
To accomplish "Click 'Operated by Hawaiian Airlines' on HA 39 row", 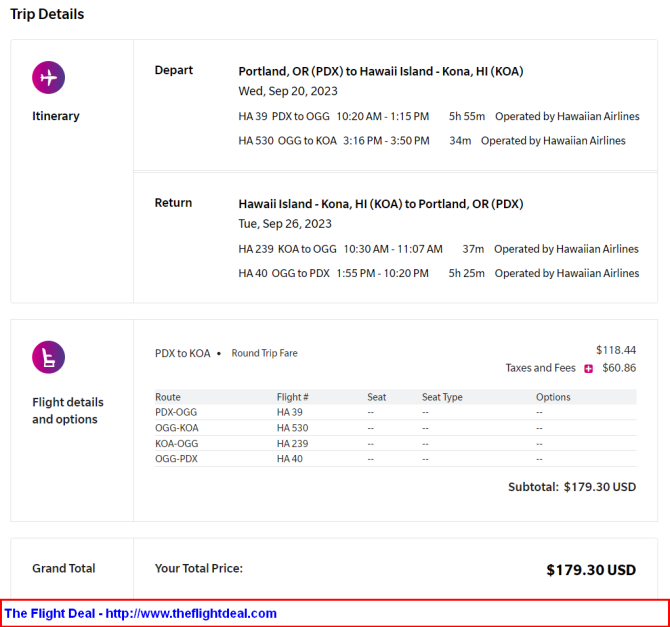I will pos(567,116).
